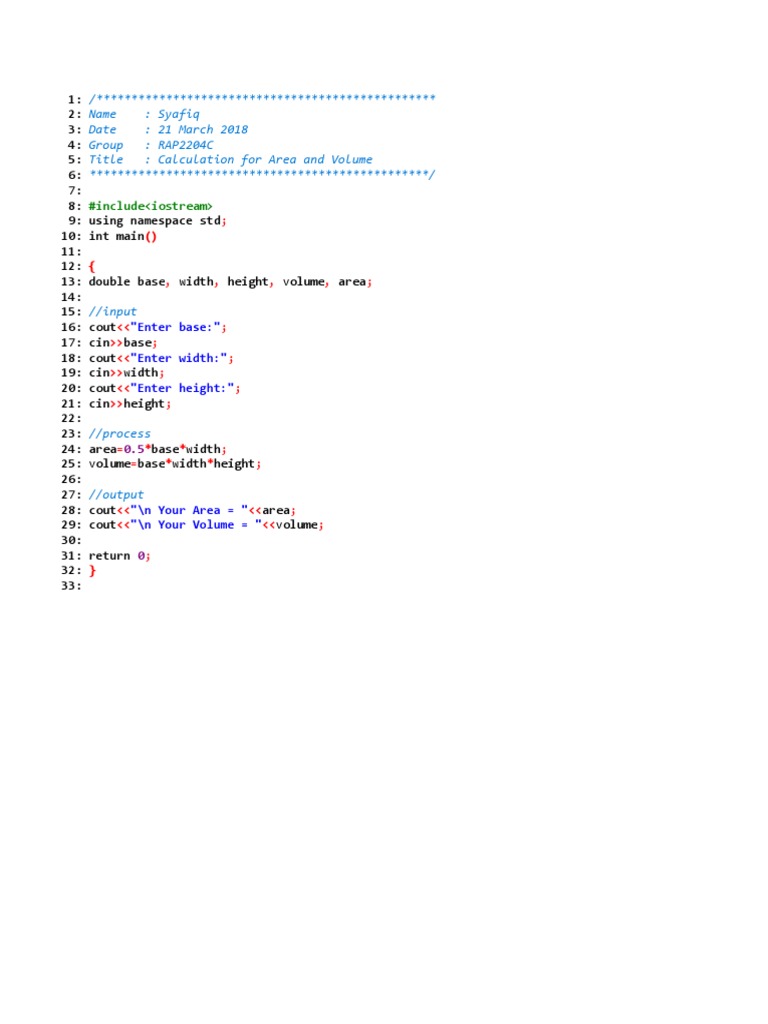768x1024 pixels.
Task: Click the 'Name : Syafiq' comment line
Action: pos(144,114)
